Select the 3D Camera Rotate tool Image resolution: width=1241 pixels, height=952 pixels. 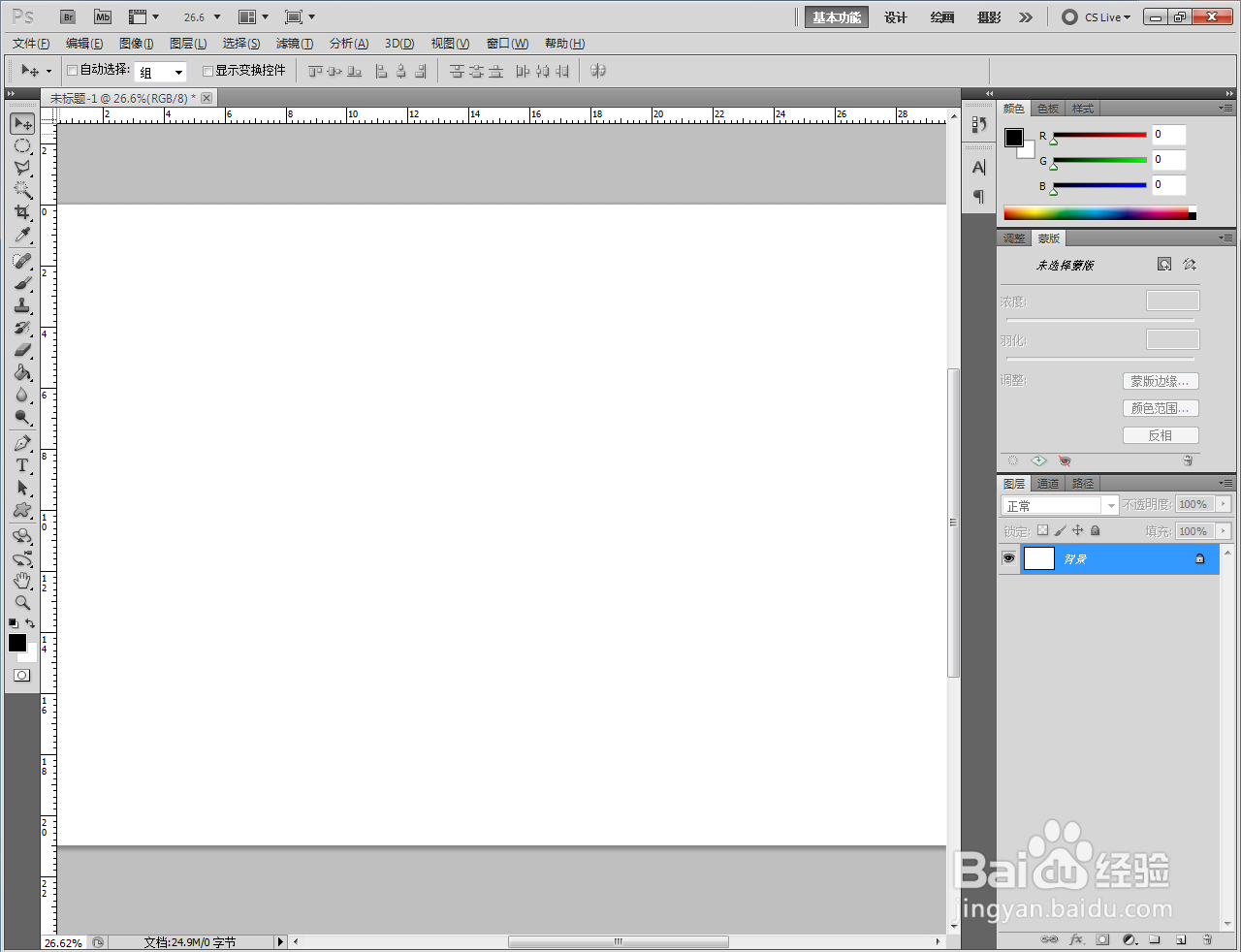22,558
